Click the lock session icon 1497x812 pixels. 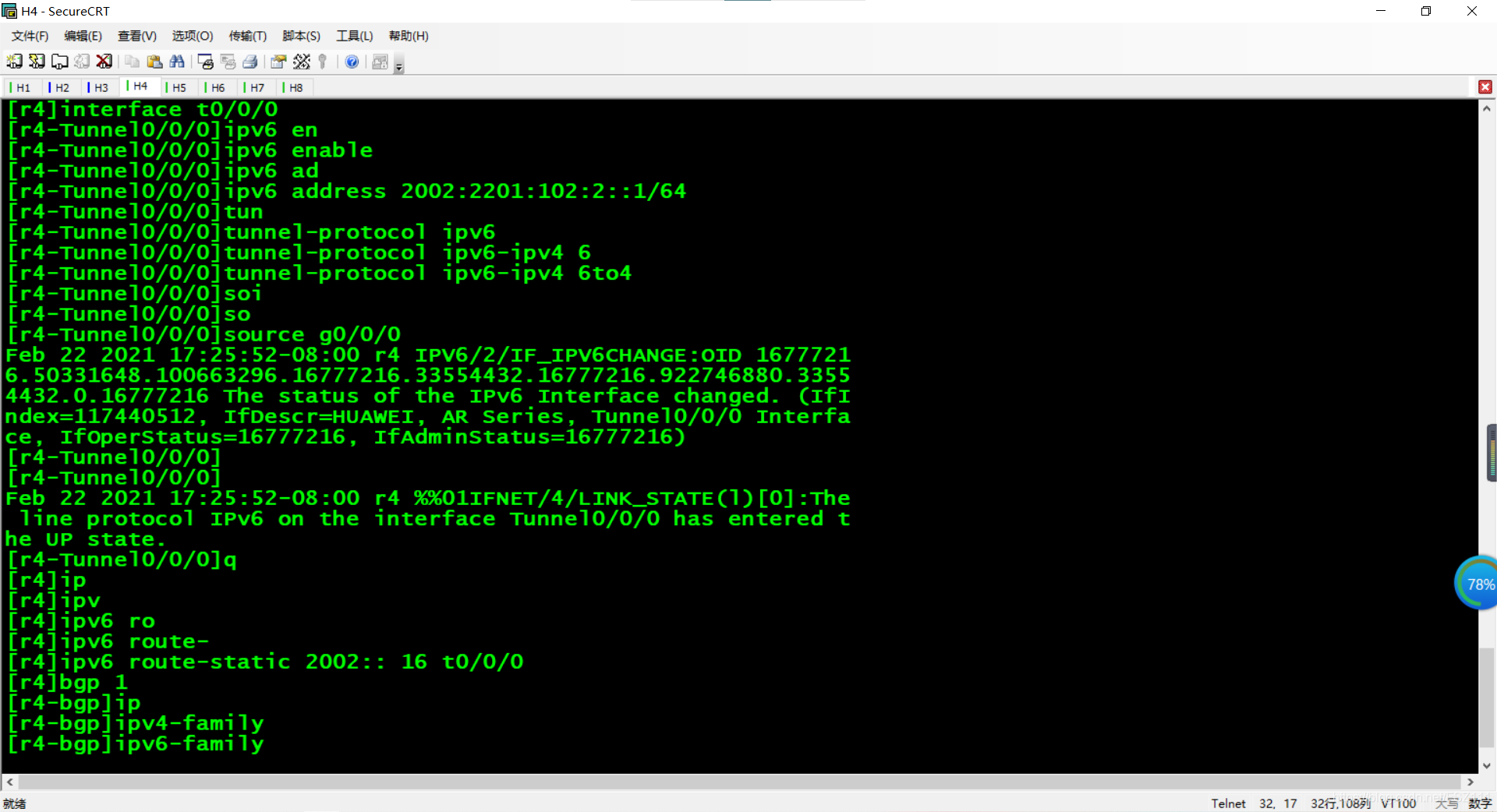[380, 62]
